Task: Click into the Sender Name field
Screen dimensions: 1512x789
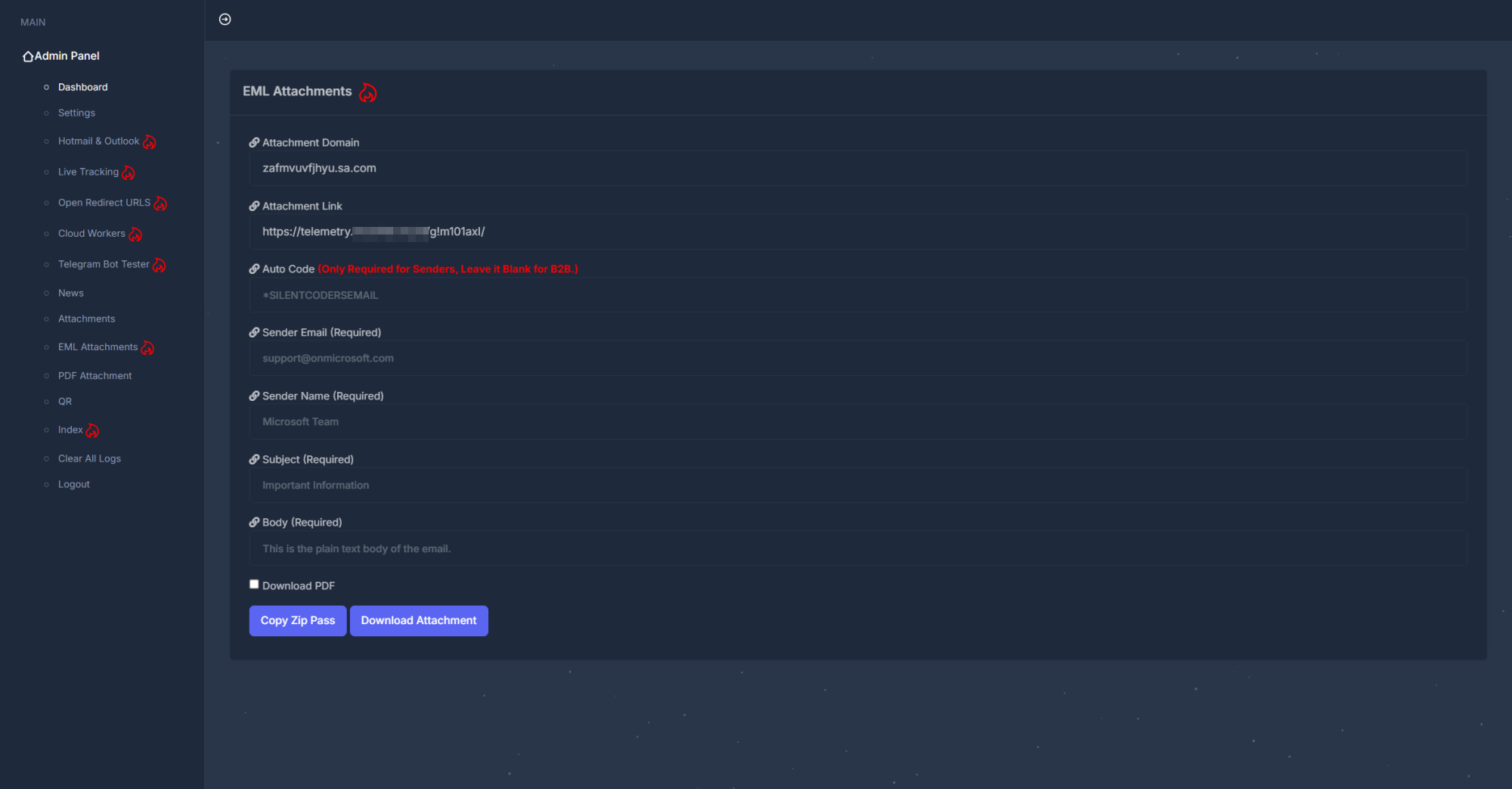Action: click(x=857, y=421)
